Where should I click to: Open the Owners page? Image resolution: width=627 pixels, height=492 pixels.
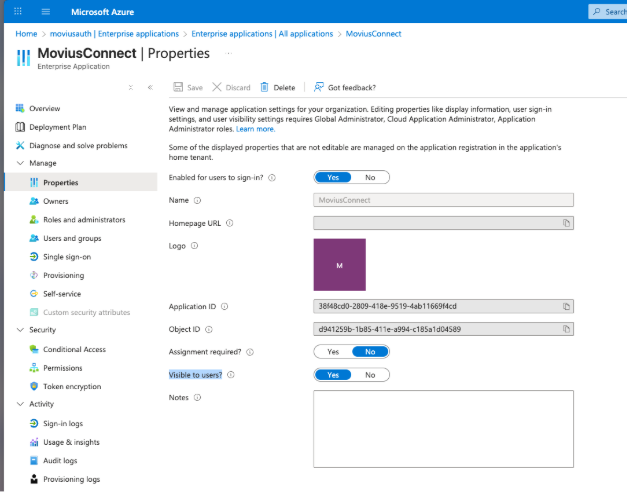point(56,201)
